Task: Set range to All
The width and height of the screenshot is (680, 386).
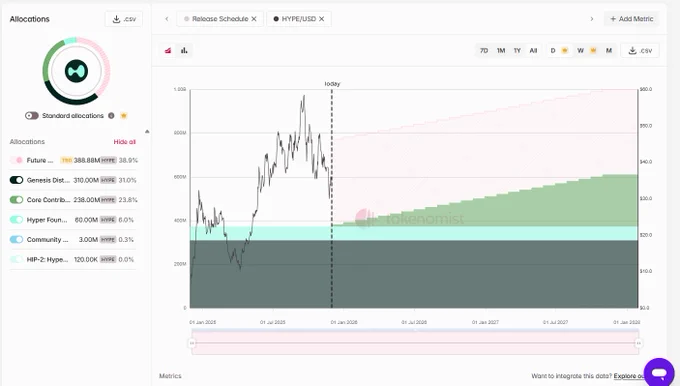Action: 533,51
